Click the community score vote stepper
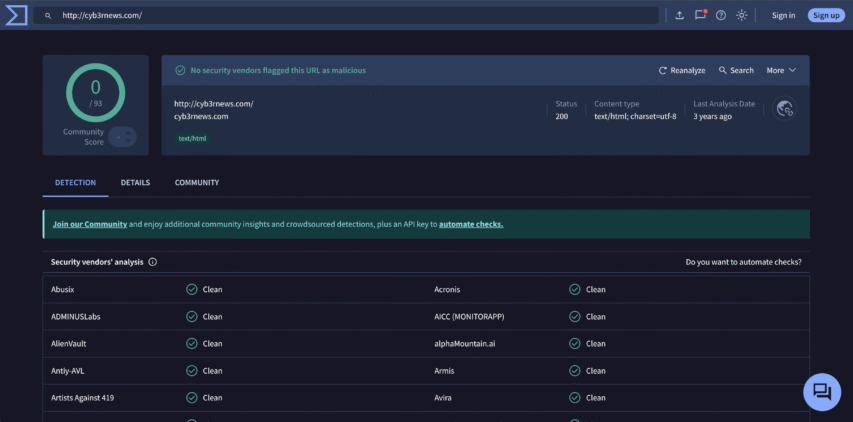This screenshot has width=853, height=422. click(122, 137)
